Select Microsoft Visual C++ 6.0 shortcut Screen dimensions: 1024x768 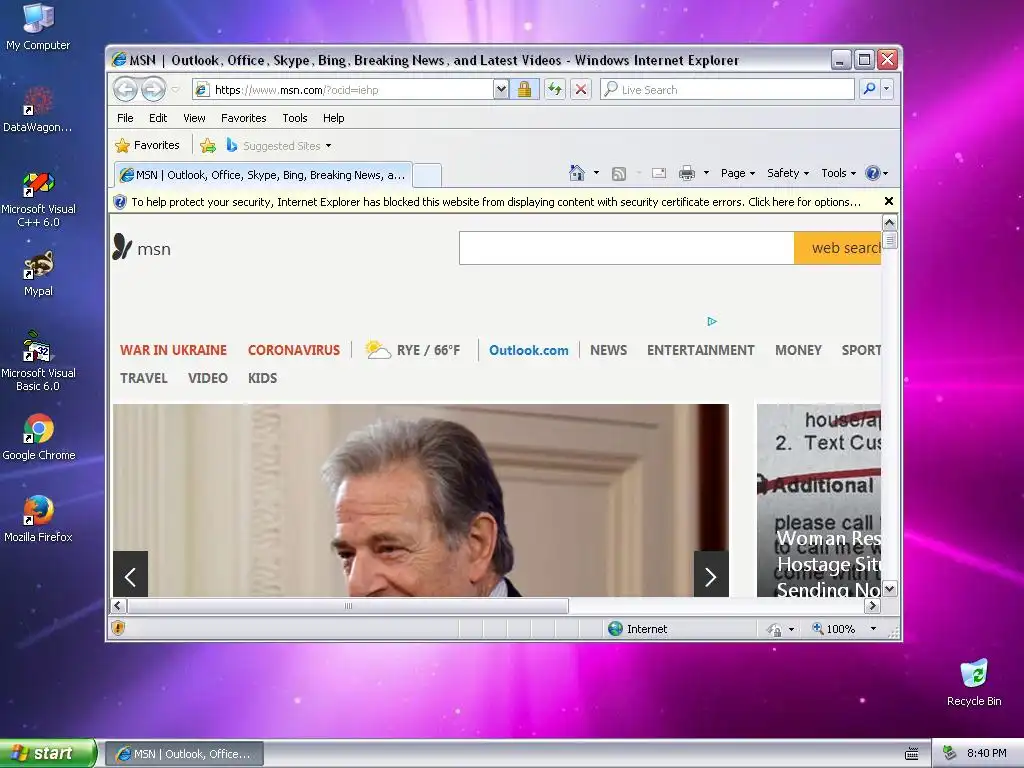point(38,199)
